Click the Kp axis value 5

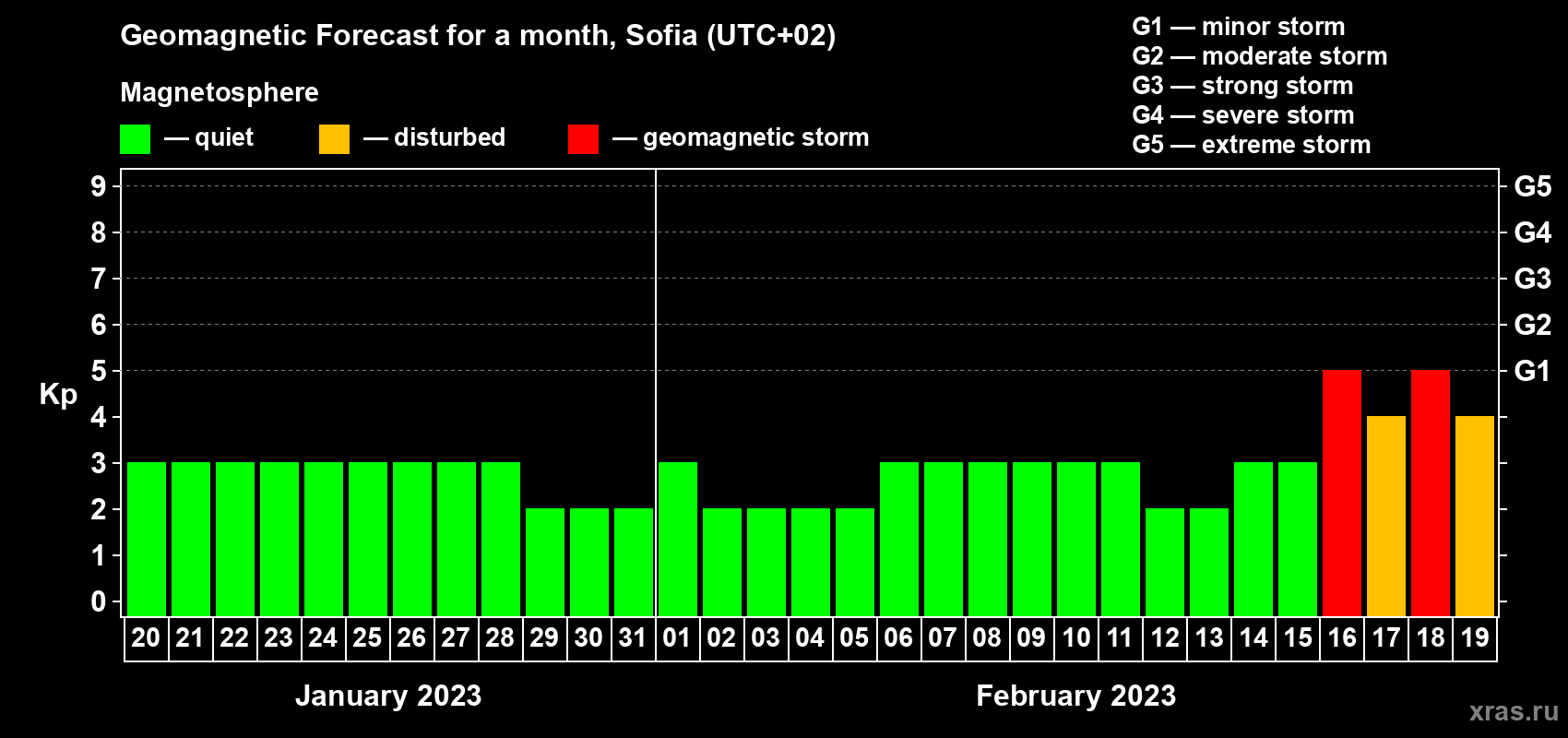point(99,371)
